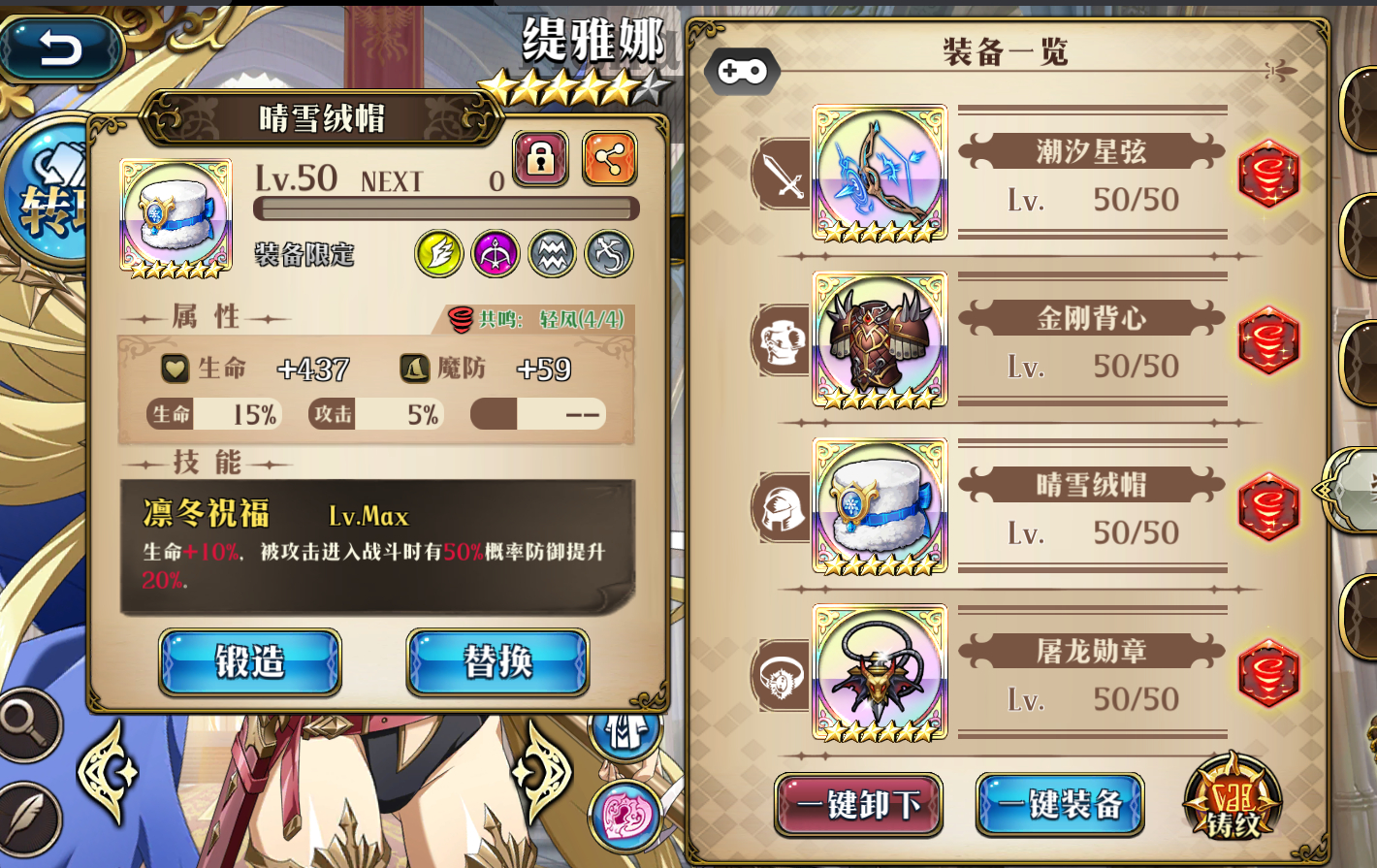Click the back arrow button

click(x=61, y=48)
